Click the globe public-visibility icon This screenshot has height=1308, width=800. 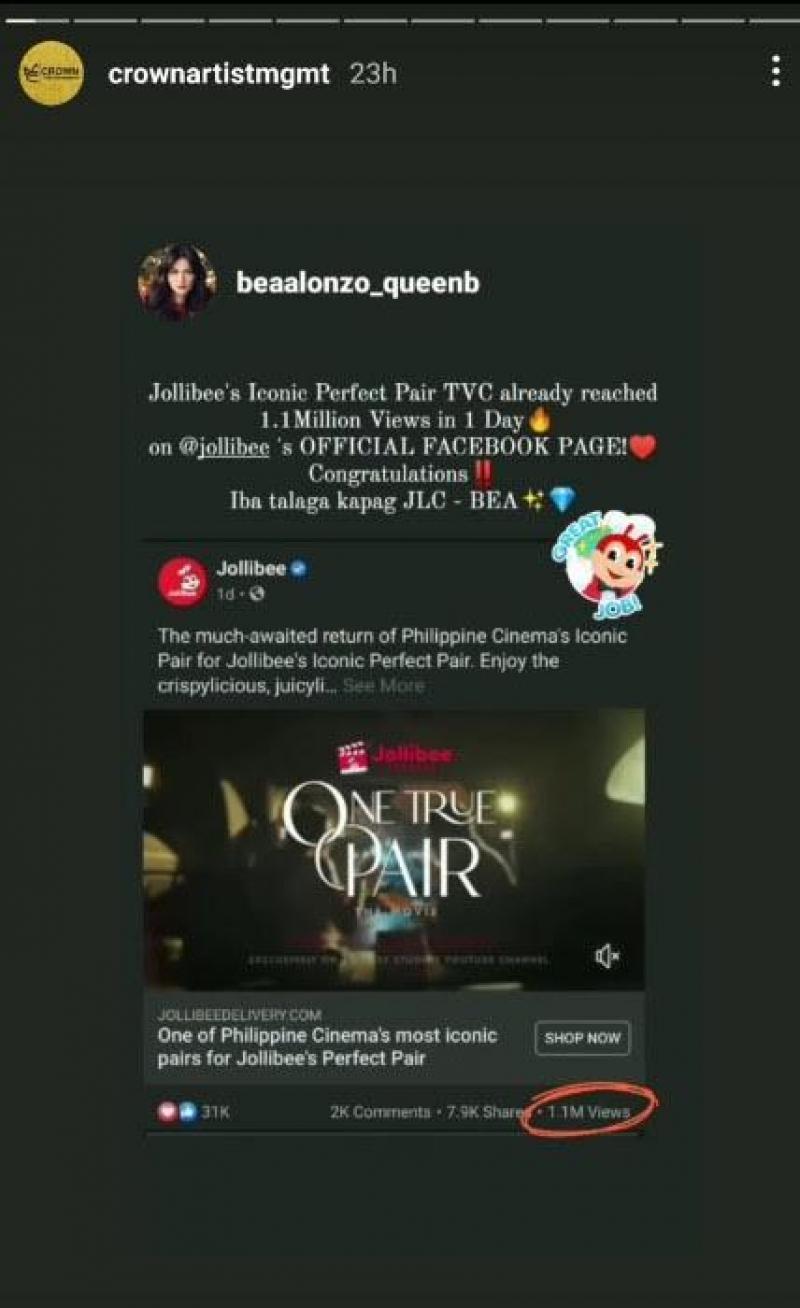[256, 594]
